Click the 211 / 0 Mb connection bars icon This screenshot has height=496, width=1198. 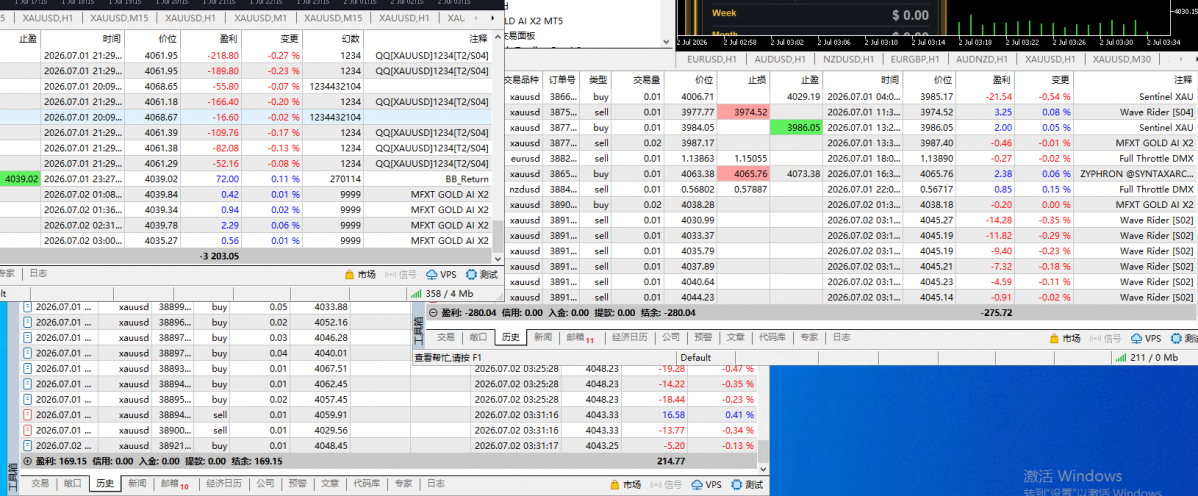click(x=1120, y=357)
